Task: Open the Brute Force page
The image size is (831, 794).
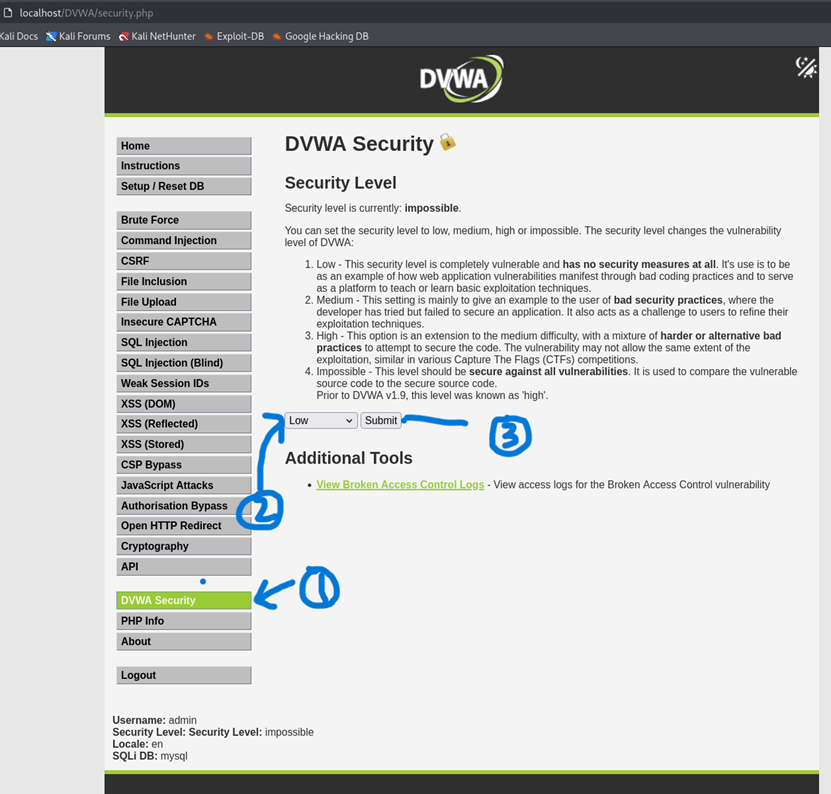Action: (183, 219)
